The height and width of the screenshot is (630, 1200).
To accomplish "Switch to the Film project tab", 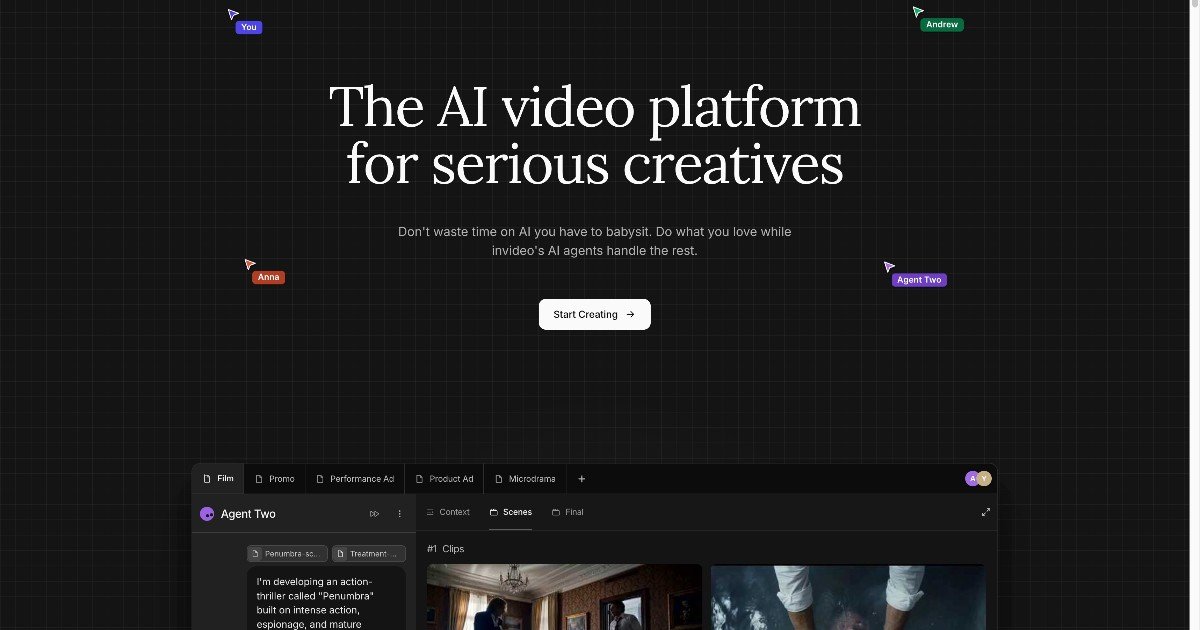I will [218, 479].
